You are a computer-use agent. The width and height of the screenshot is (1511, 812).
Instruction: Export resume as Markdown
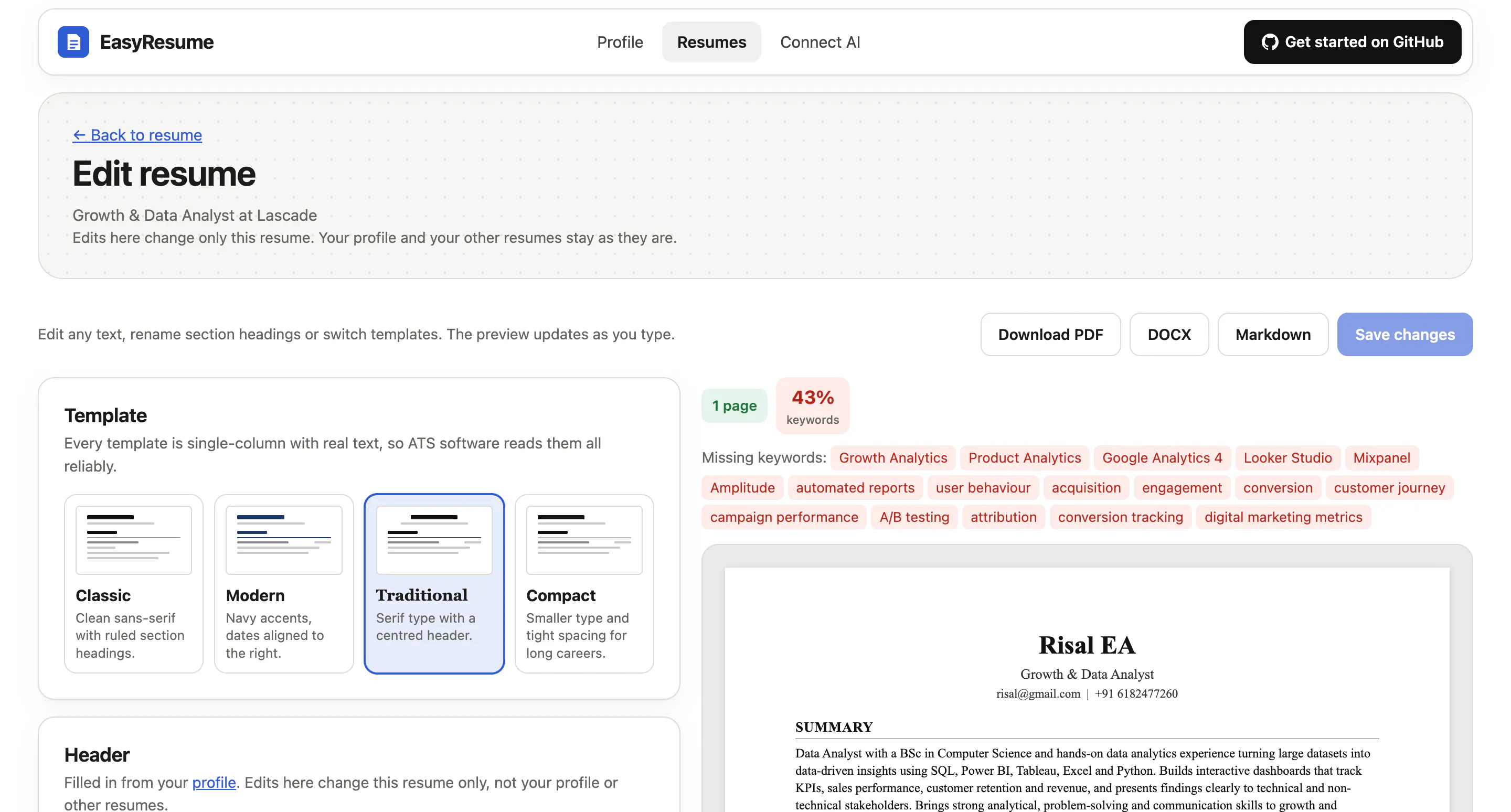coord(1272,334)
